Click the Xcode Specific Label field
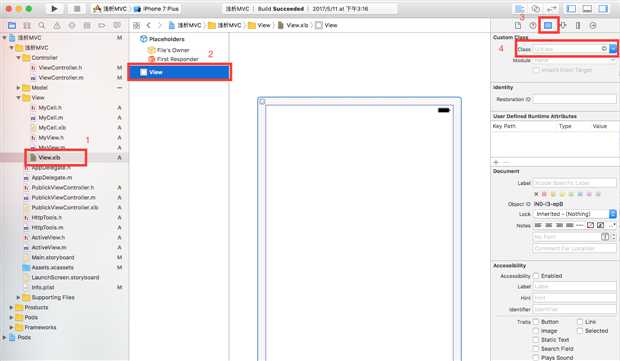 [575, 183]
